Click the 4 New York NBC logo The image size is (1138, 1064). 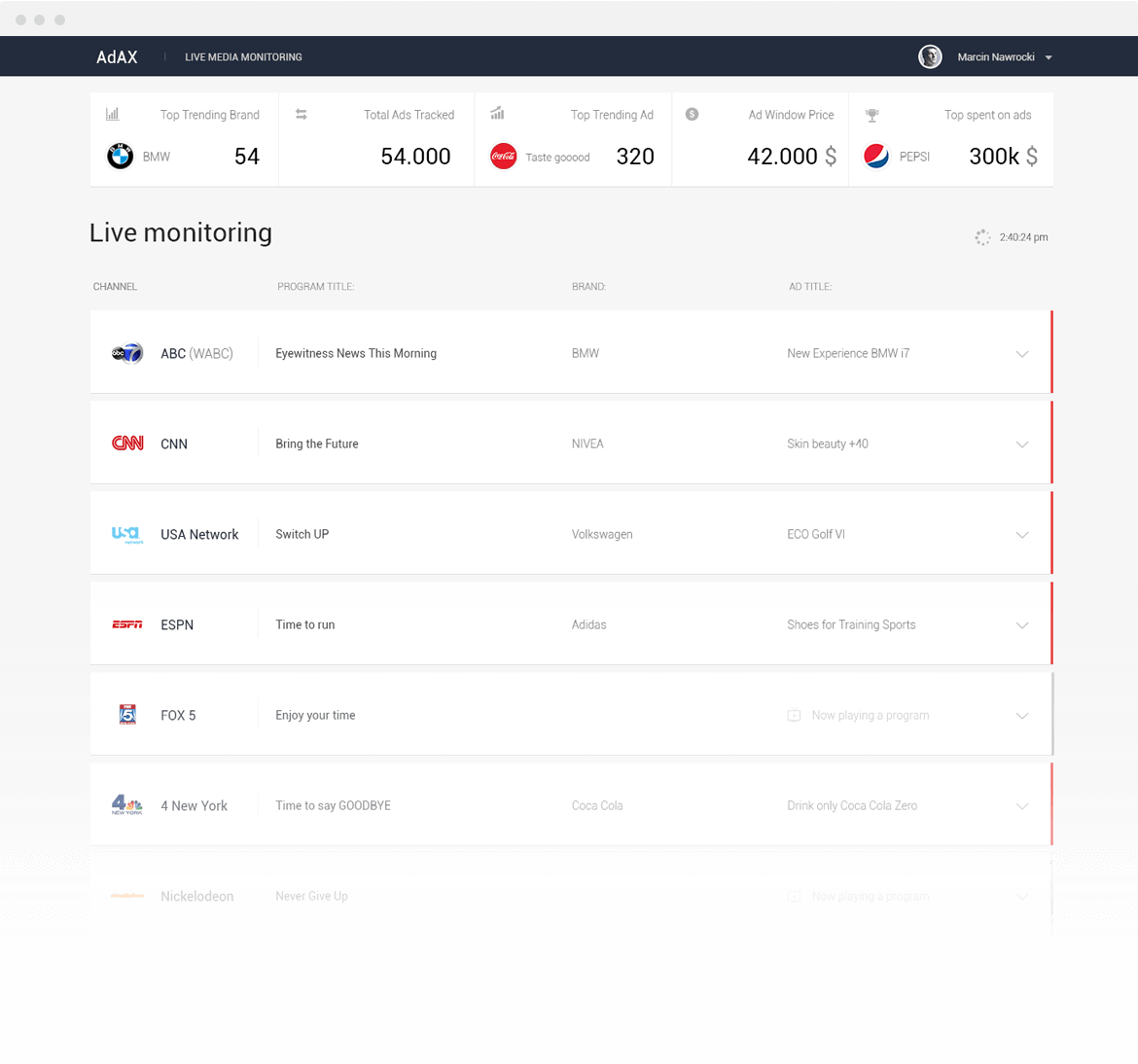pos(127,805)
